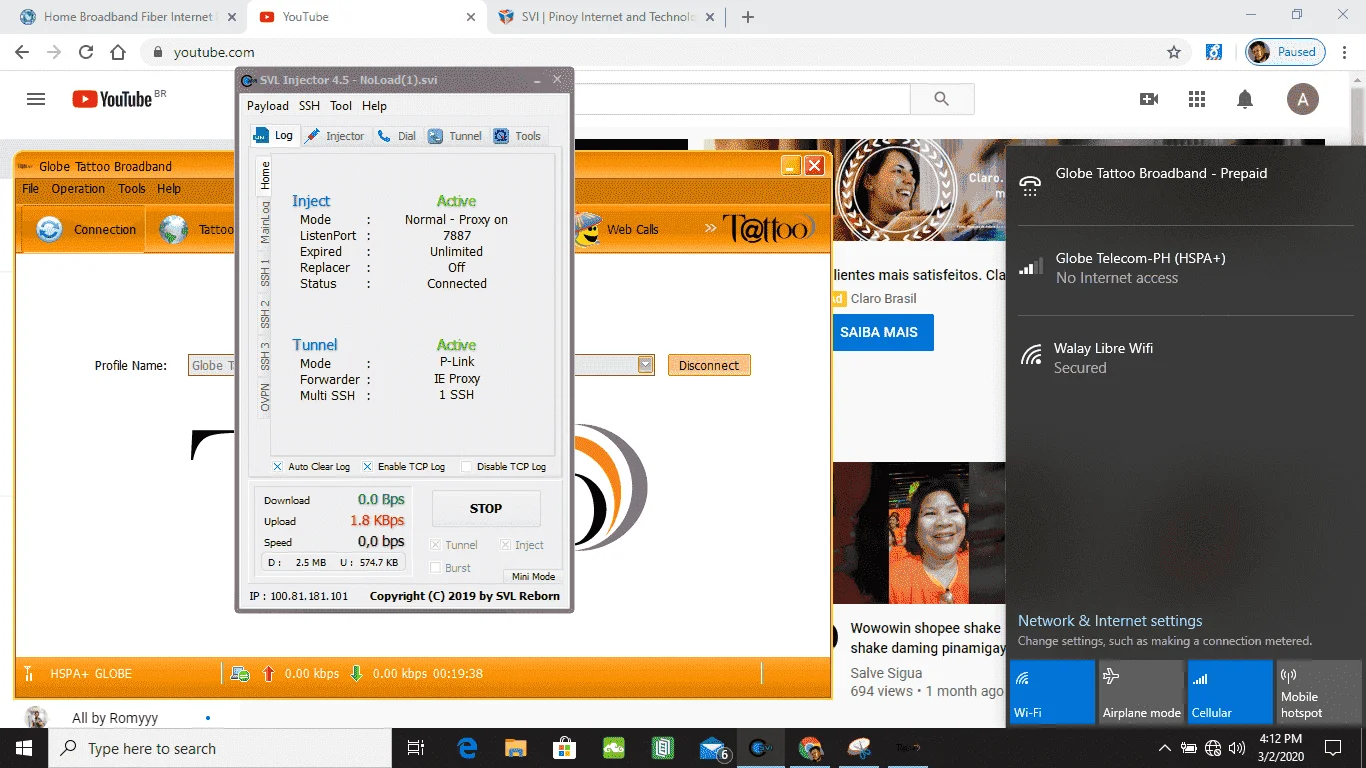Screen dimensions: 1366x768
Task: Reload the page in Chrome
Action: tap(86, 52)
